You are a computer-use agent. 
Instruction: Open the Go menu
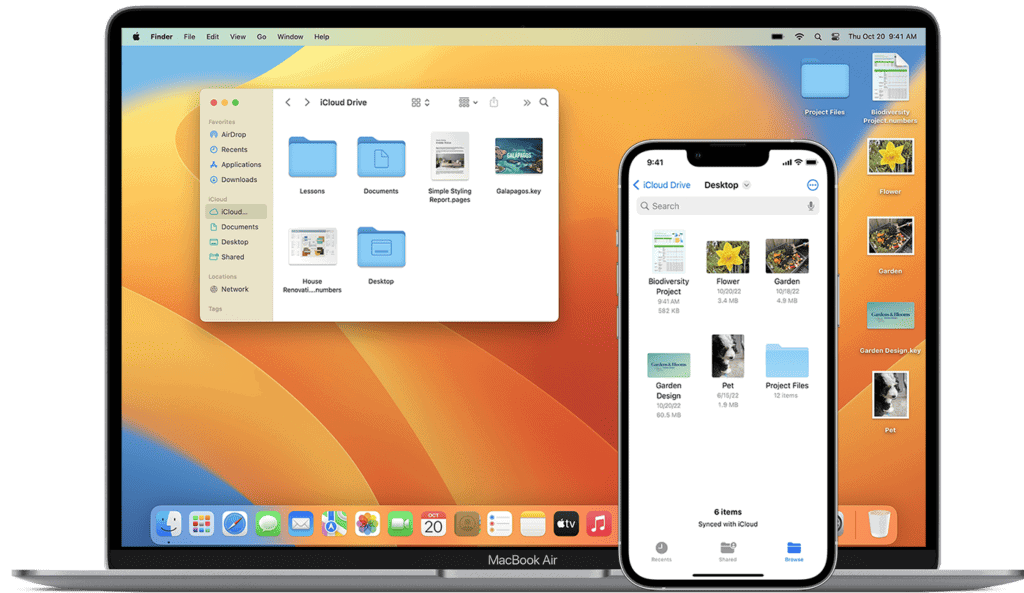(x=261, y=37)
